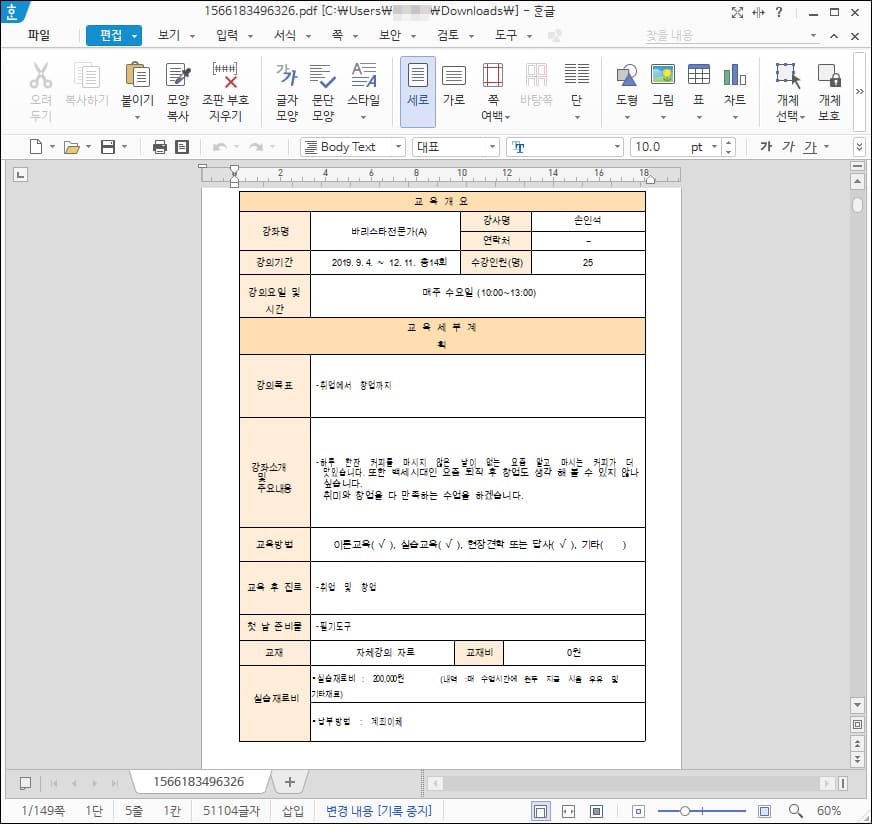872x824 pixels.
Task: Click the Print icon
Action: (x=160, y=147)
